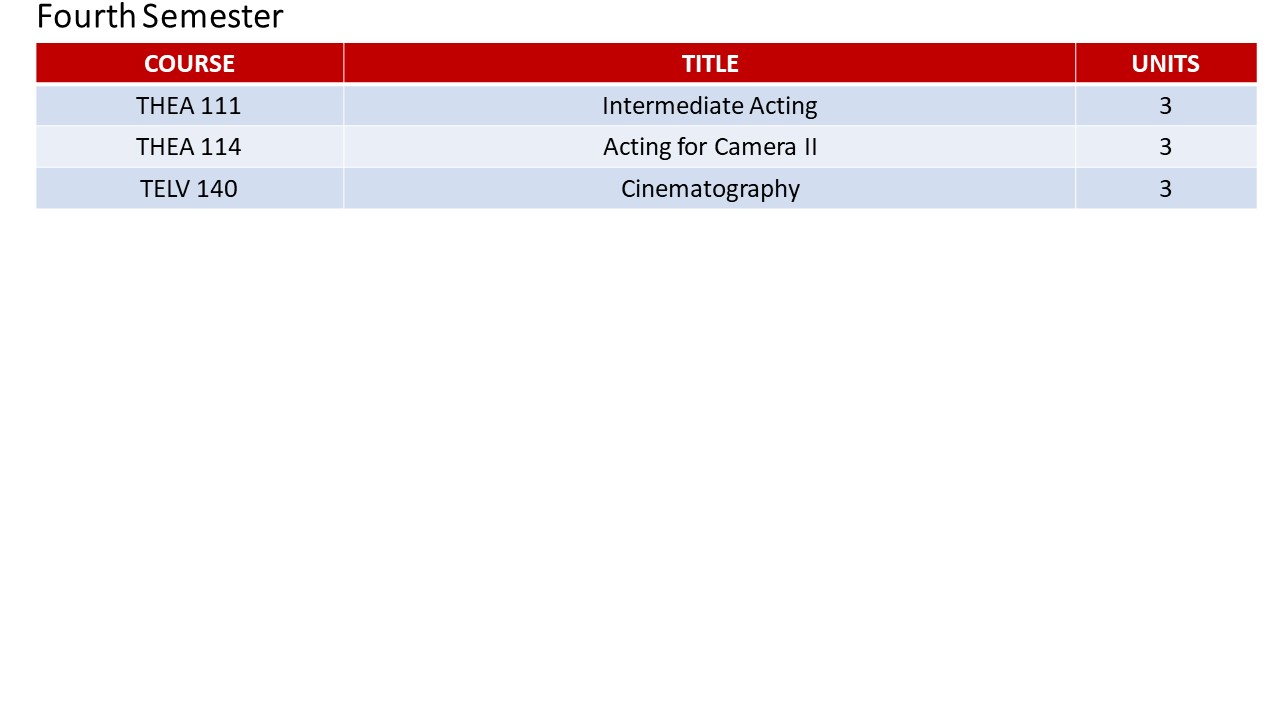Click "Acting" in the Intermediate Acting title
This screenshot has height=720, width=1280.
click(783, 106)
